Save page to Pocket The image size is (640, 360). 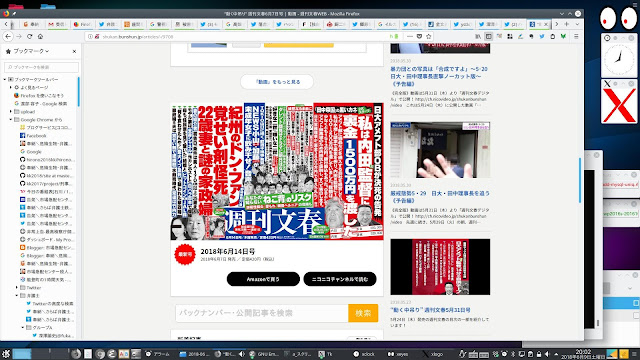pos(419,36)
